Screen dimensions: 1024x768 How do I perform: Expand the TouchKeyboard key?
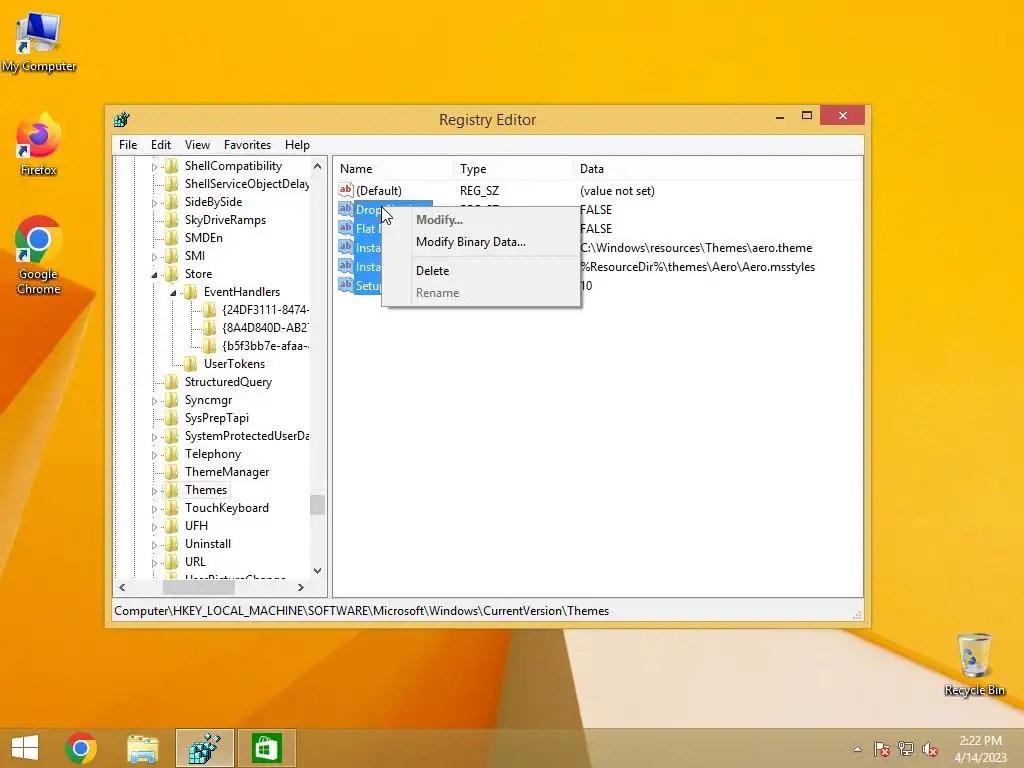[155, 509]
